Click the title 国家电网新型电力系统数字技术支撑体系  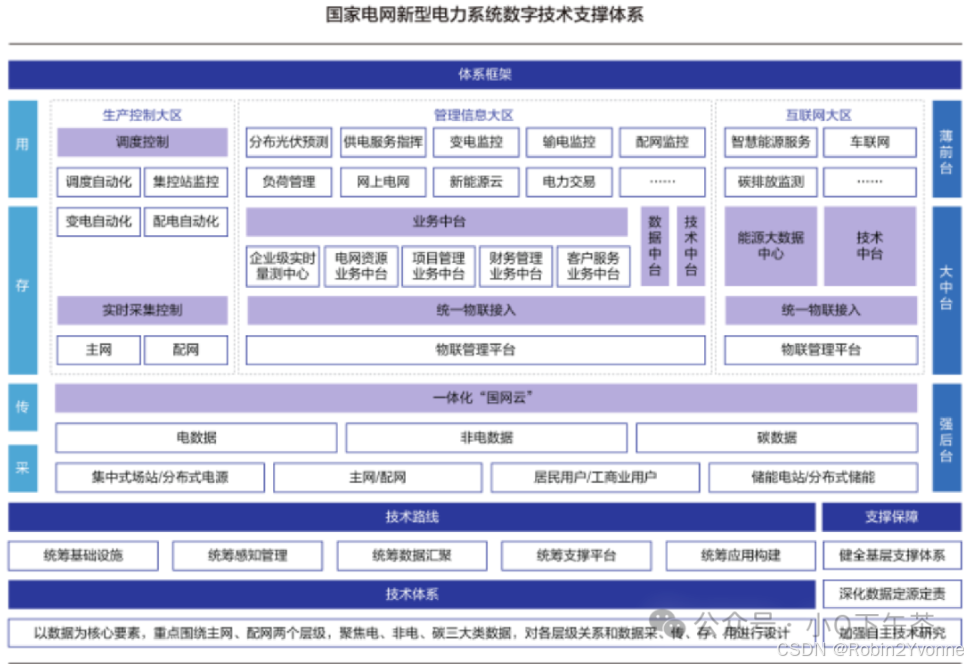(x=485, y=14)
